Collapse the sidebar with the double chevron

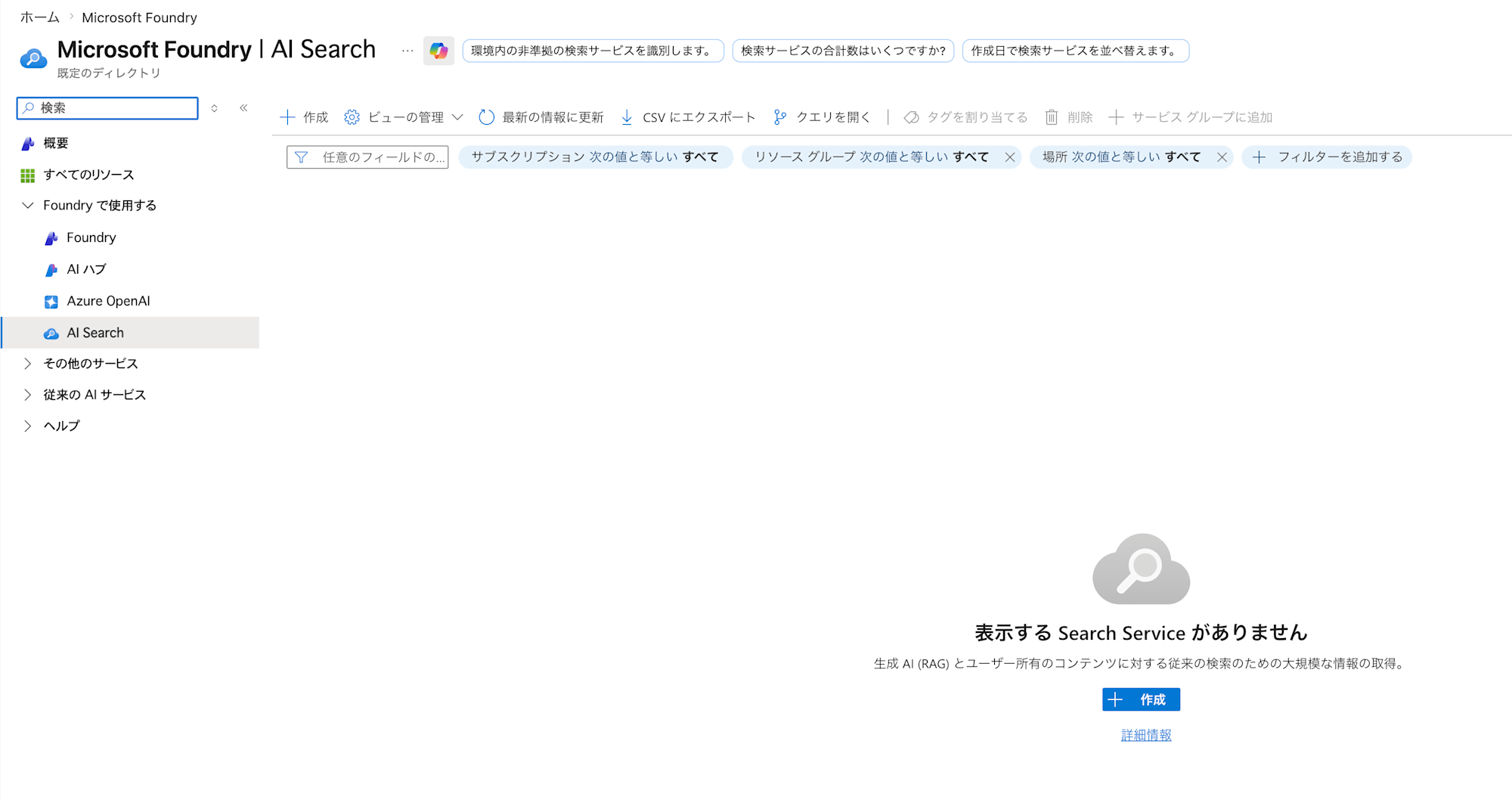(243, 108)
